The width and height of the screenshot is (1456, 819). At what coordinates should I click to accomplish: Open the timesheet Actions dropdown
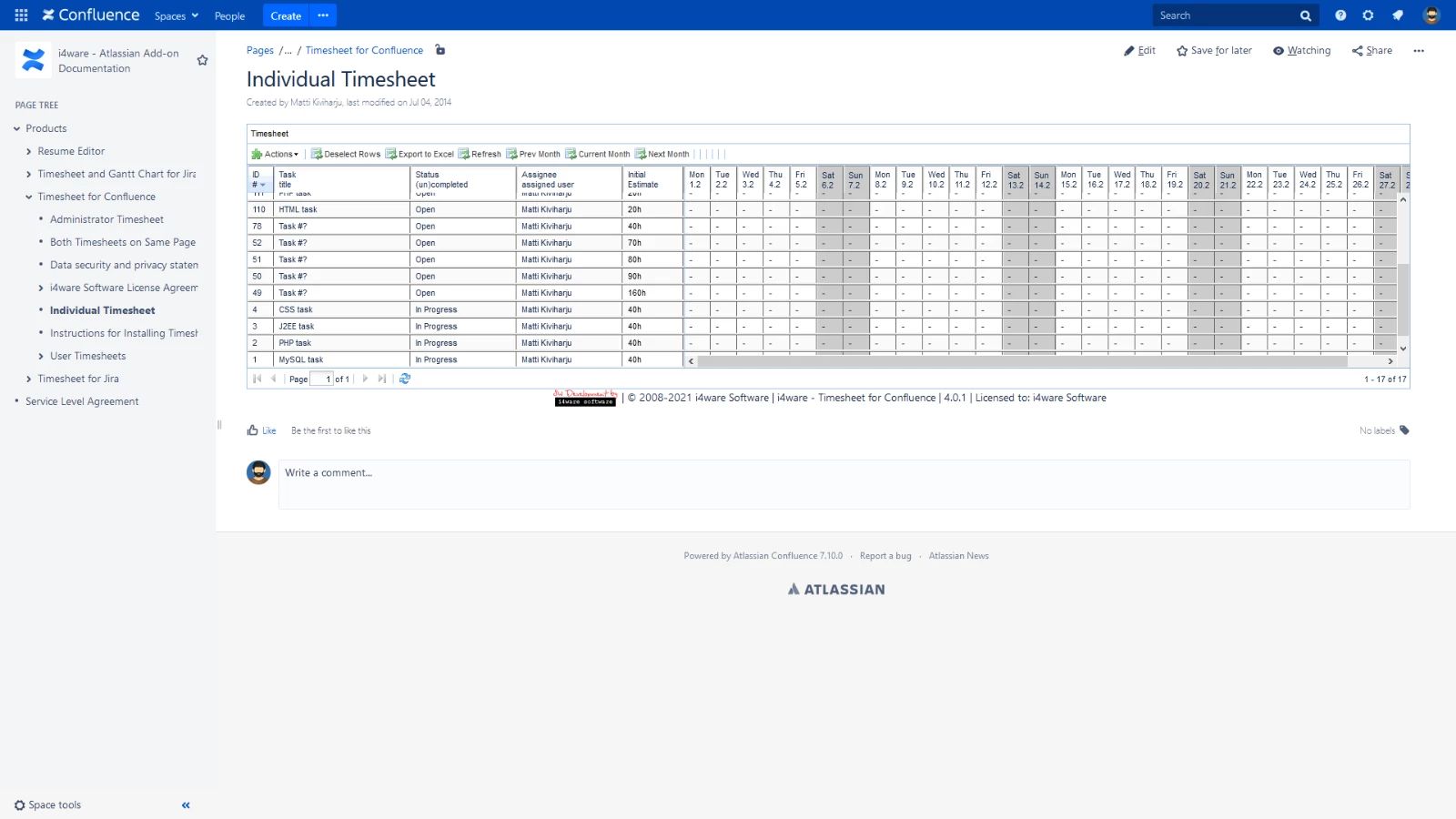(x=275, y=154)
